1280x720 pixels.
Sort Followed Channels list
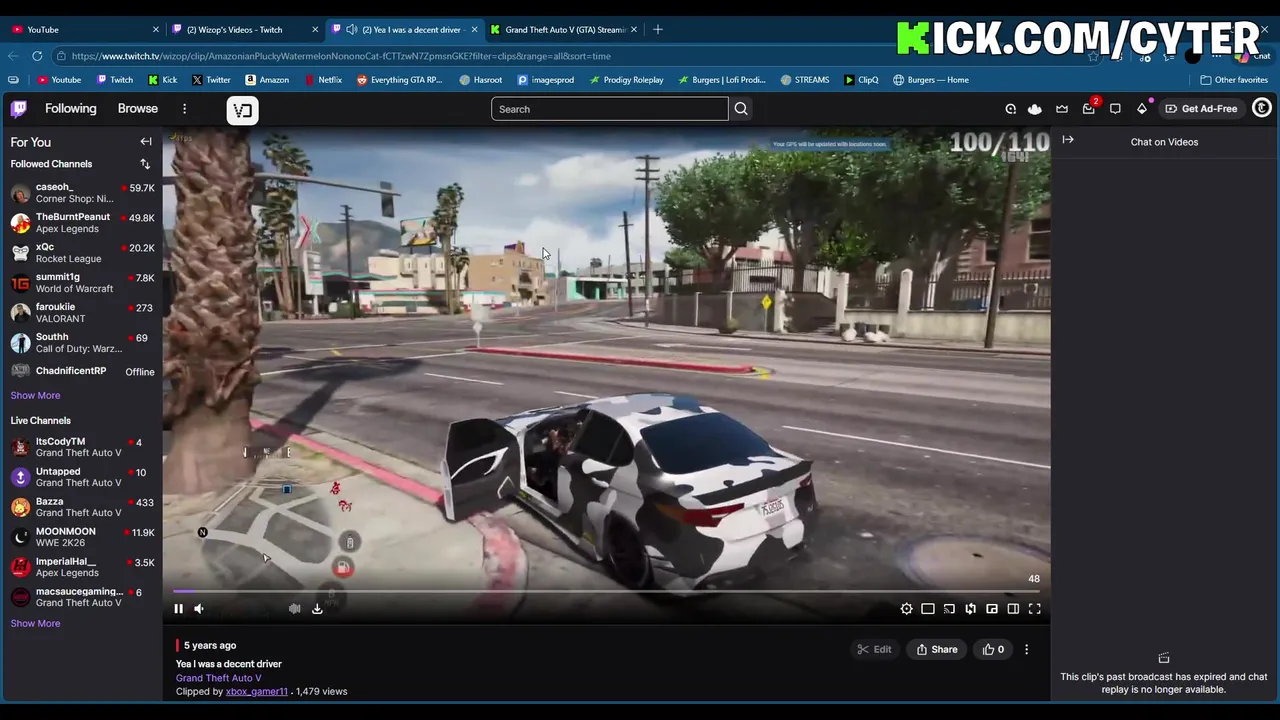click(x=145, y=164)
